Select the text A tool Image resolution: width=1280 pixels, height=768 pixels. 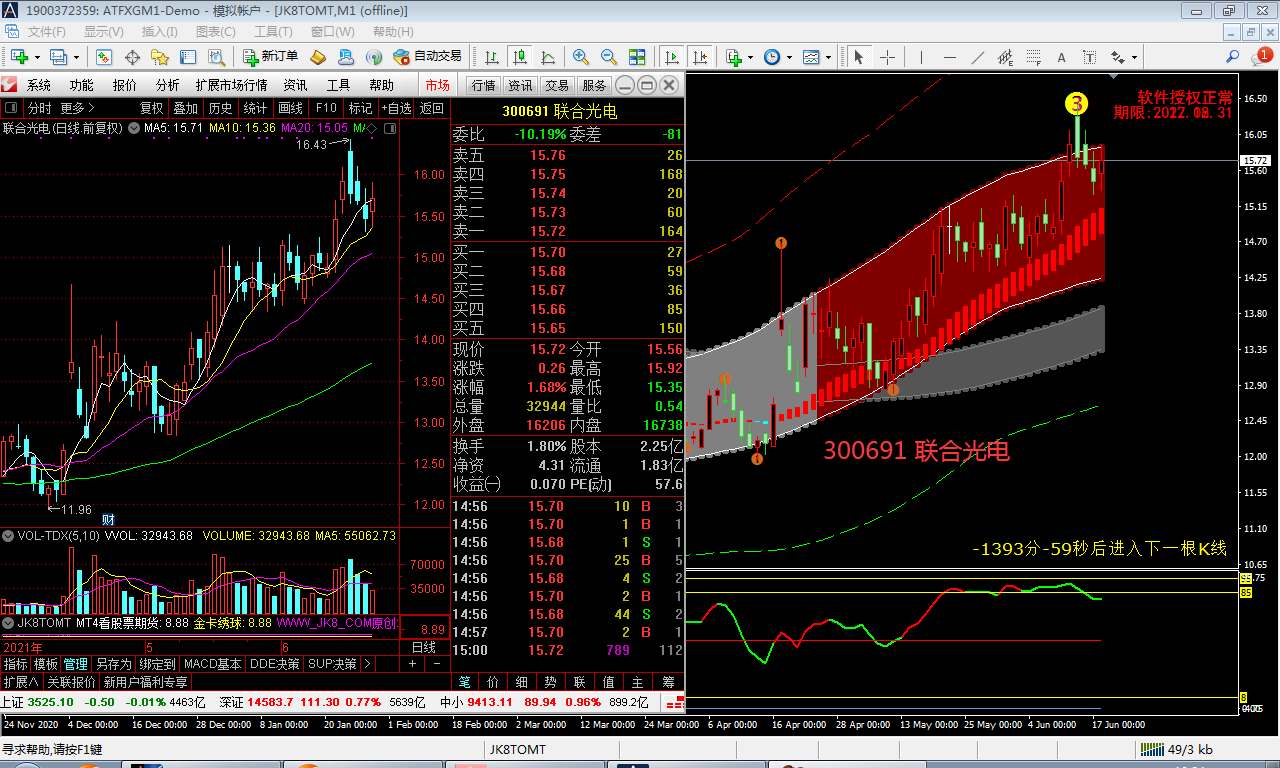tap(1062, 56)
